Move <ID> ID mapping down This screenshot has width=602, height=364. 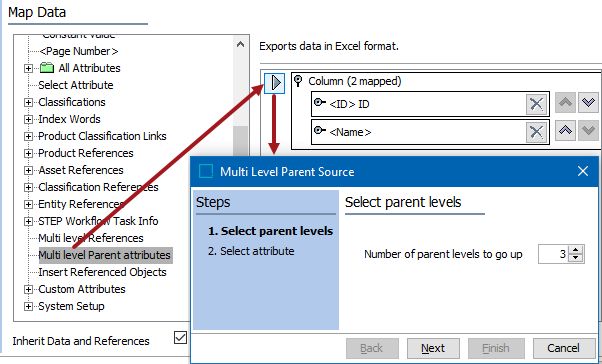pyautogui.click(x=588, y=103)
